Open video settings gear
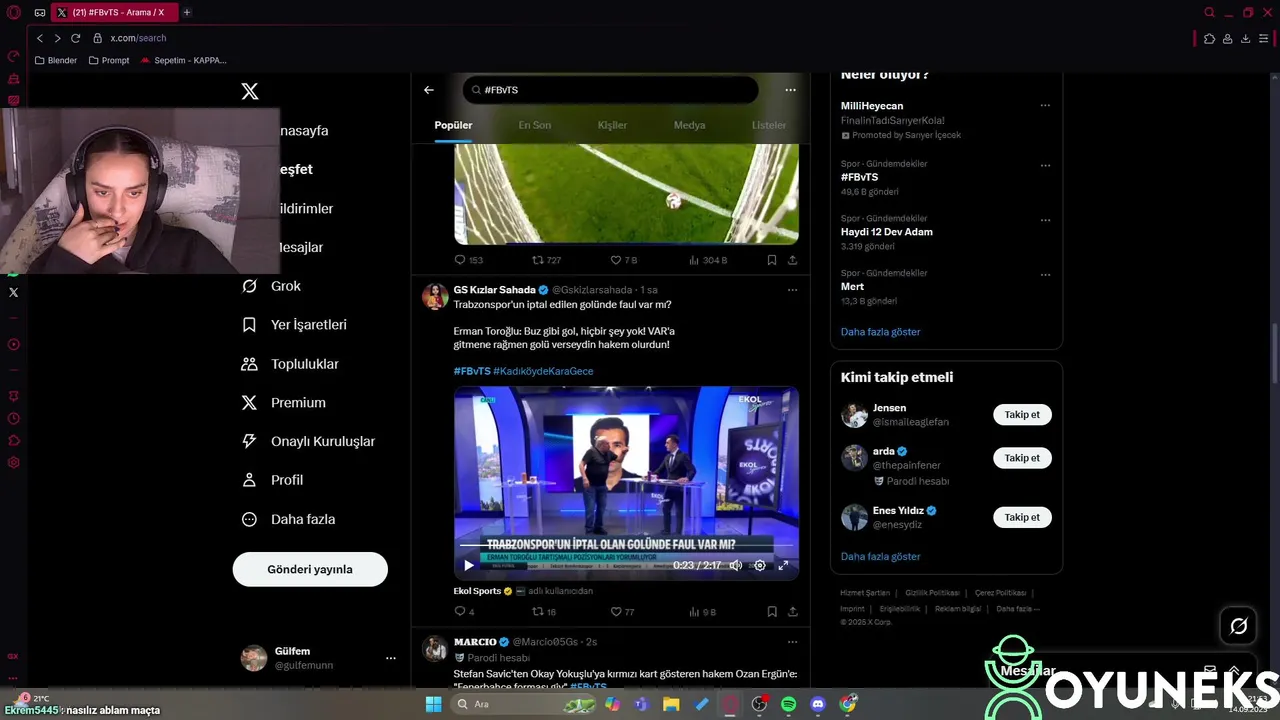The width and height of the screenshot is (1280, 720). tap(760, 565)
